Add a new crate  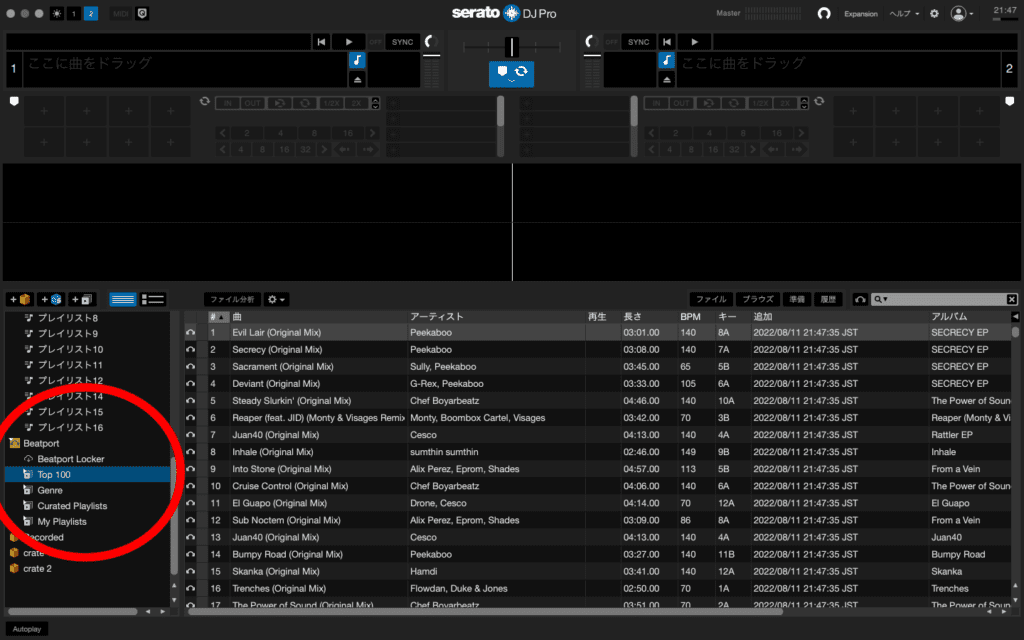click(x=20, y=299)
